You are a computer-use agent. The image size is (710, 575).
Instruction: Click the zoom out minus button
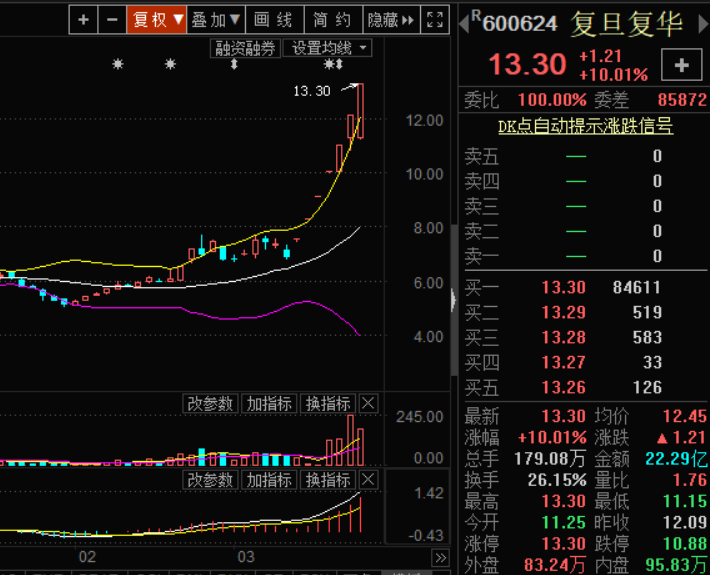112,19
